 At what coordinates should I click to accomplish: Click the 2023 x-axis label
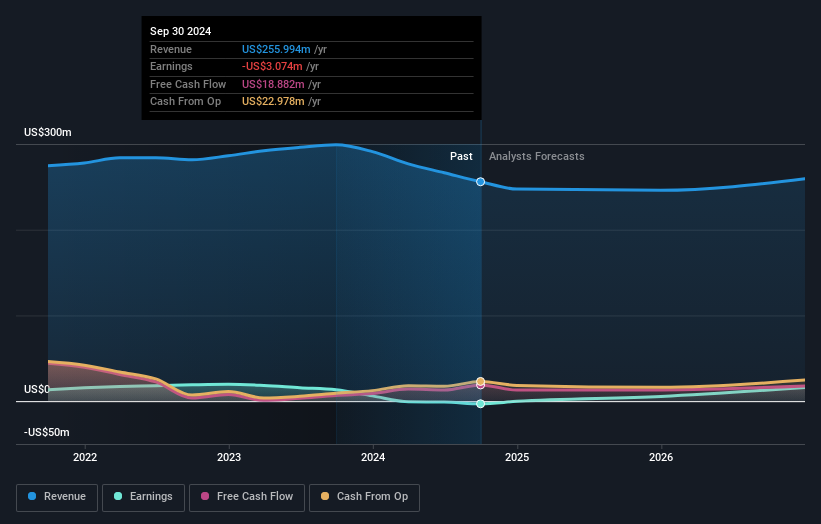pyautogui.click(x=229, y=457)
